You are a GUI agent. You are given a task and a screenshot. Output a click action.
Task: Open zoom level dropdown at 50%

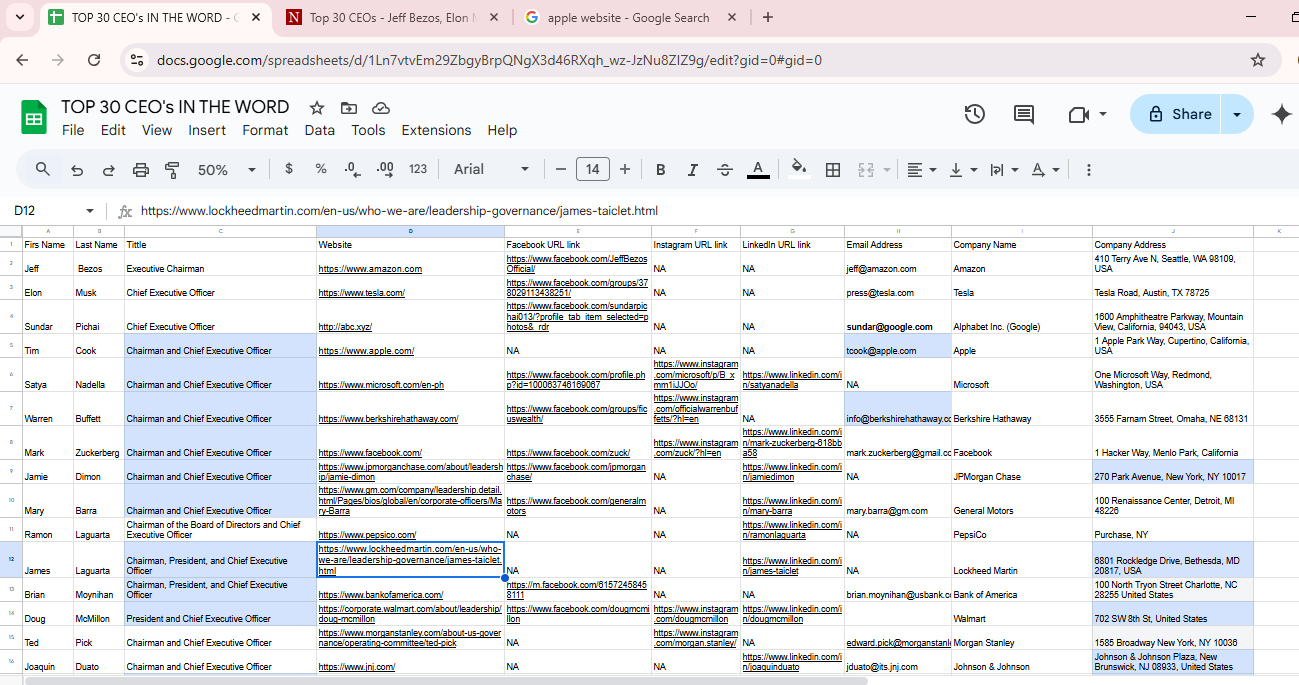[227, 170]
